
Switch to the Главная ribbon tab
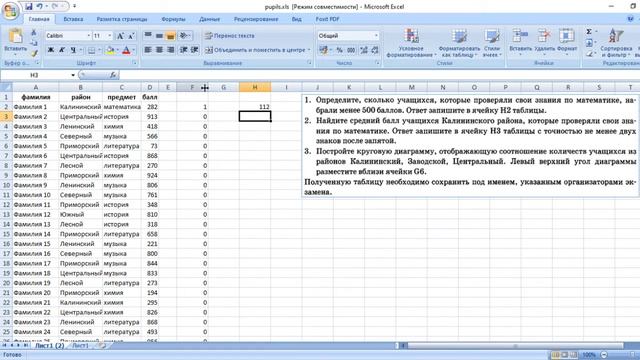click(x=39, y=19)
